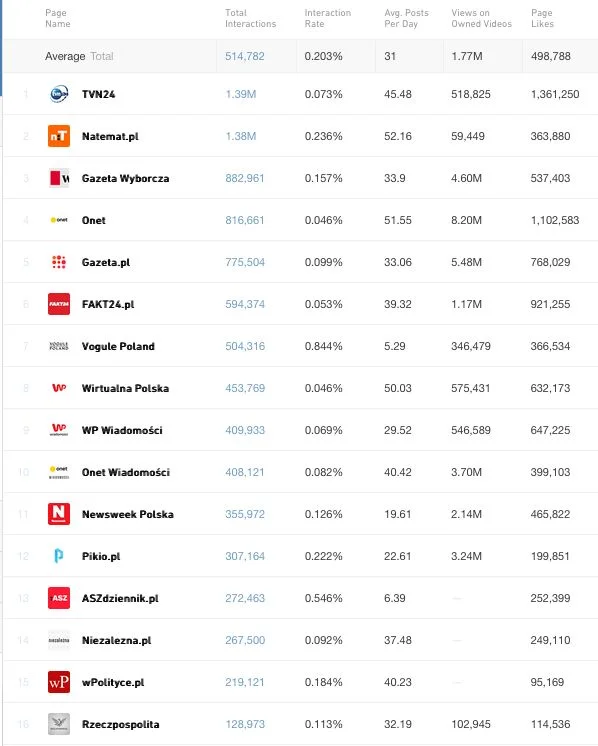Click the red FAKT24.pl logo icon

[59, 304]
